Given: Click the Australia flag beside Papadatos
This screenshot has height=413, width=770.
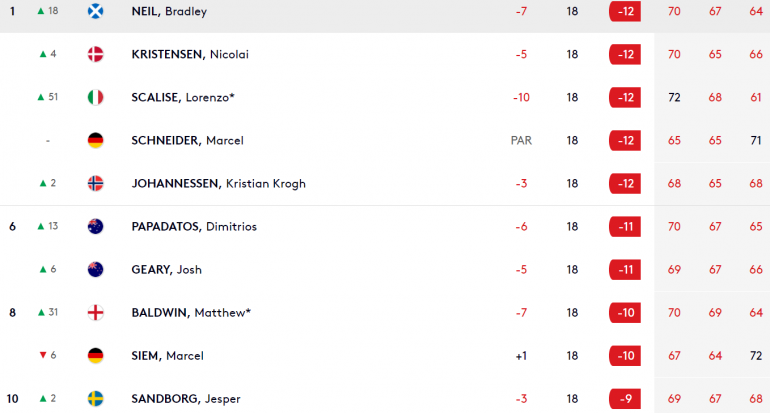Looking at the screenshot, I should click(95, 226).
